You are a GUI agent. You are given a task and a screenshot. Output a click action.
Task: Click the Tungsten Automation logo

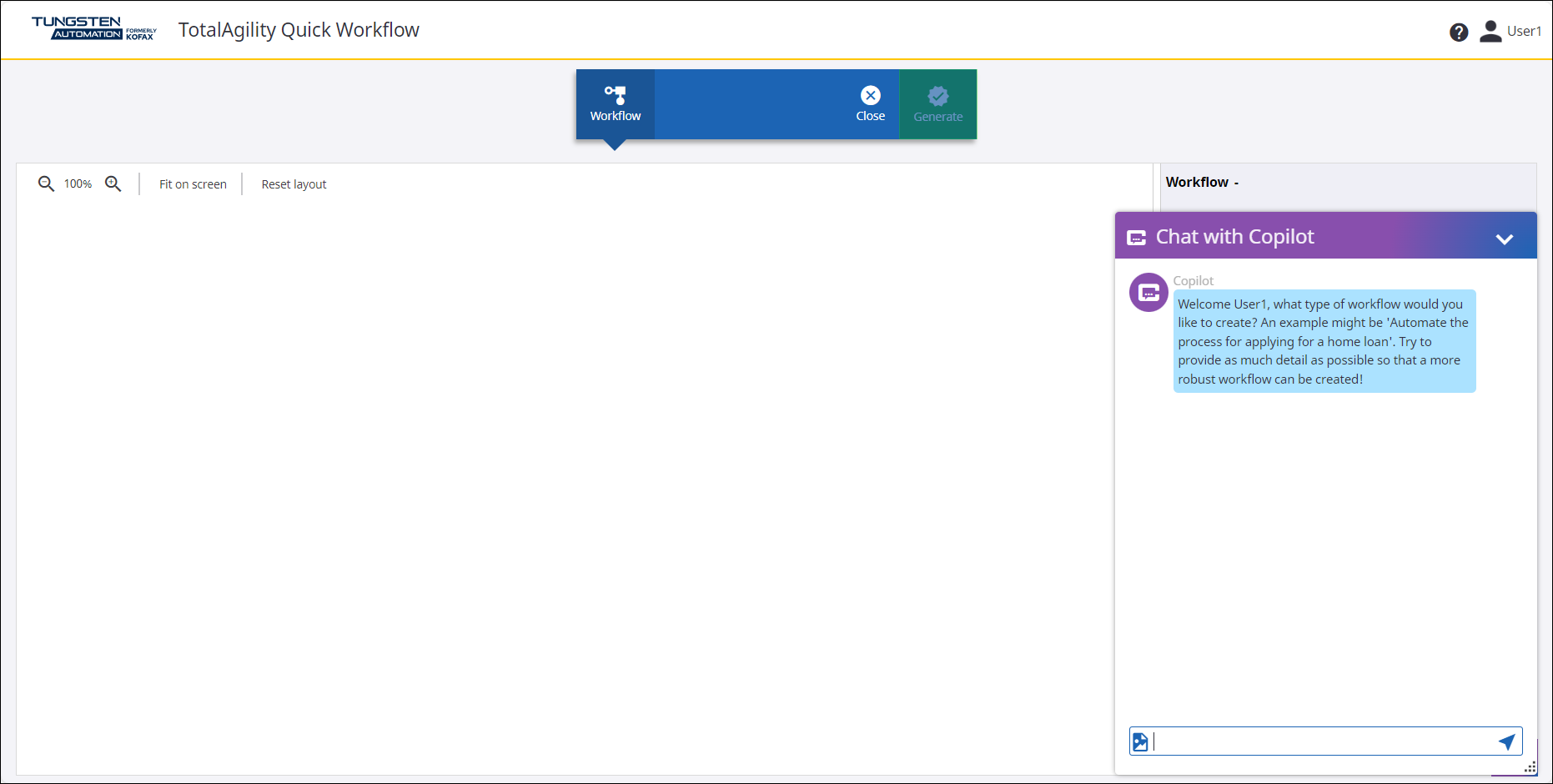coord(93,28)
